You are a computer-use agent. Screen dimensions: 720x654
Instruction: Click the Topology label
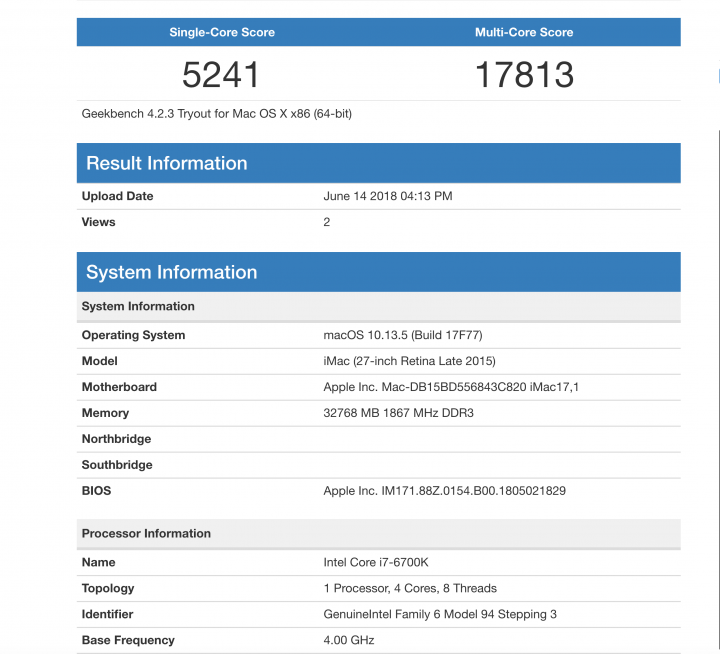pyautogui.click(x=108, y=588)
